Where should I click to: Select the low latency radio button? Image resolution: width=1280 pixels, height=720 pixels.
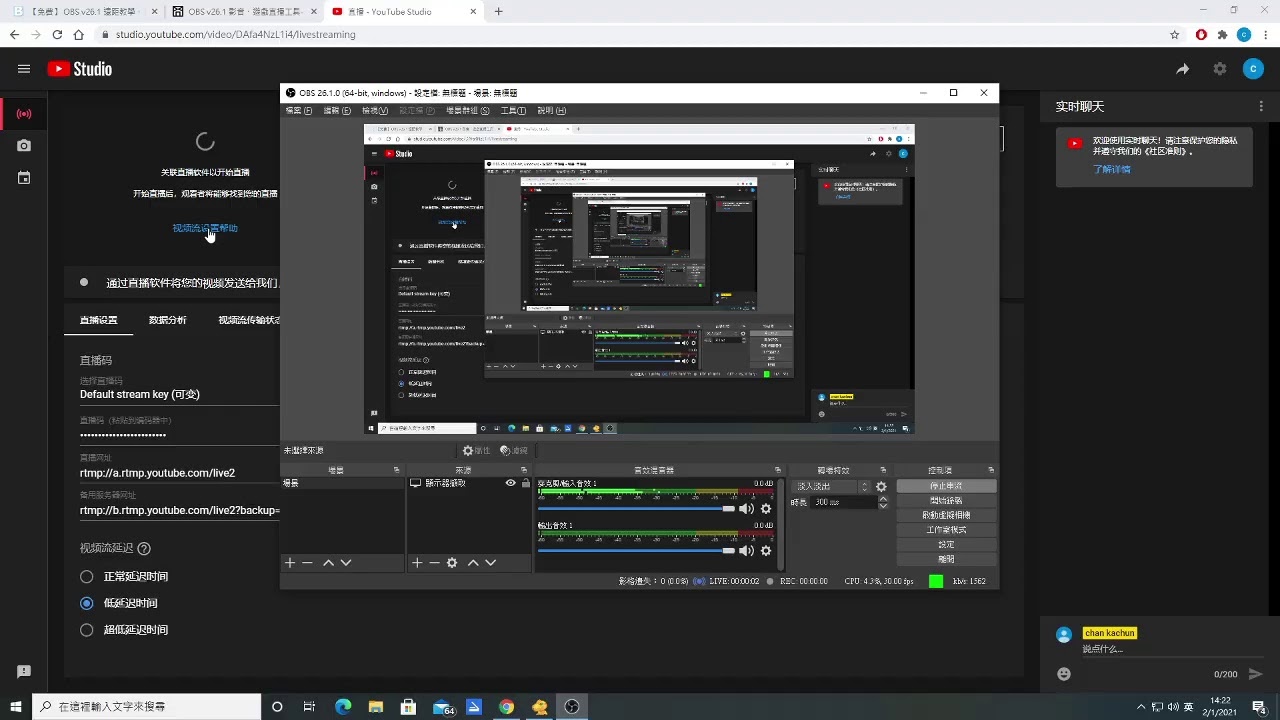pyautogui.click(x=87, y=603)
